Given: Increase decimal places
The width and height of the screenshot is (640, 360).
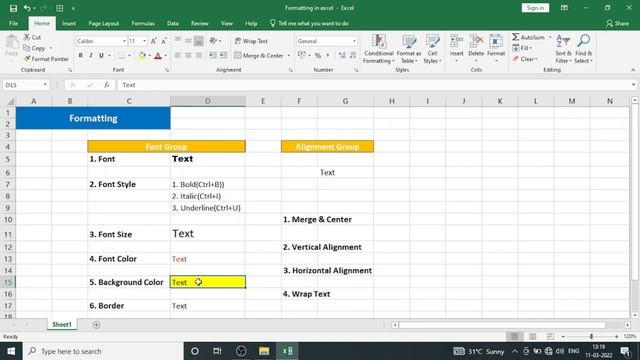Looking at the screenshot, I should [342, 56].
